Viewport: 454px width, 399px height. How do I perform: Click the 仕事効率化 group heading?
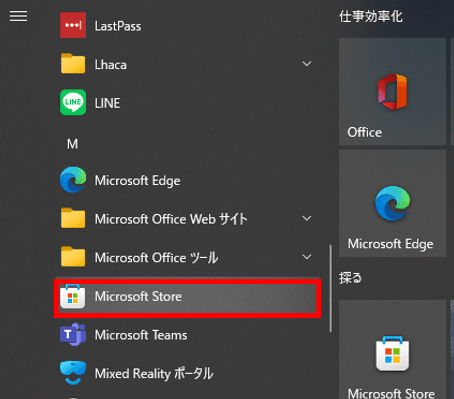(371, 16)
